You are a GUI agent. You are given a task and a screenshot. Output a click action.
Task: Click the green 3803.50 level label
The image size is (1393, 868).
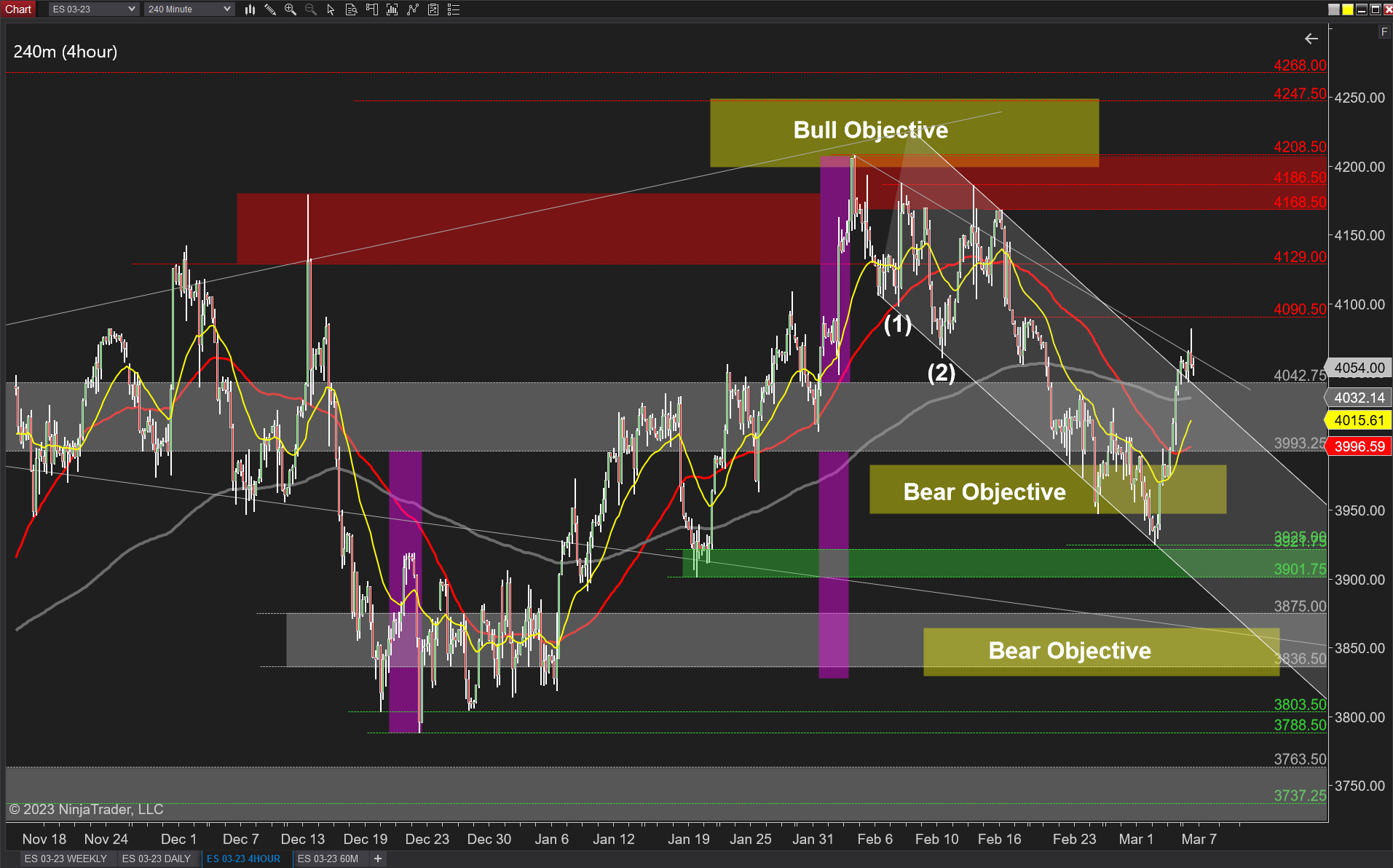1300,704
